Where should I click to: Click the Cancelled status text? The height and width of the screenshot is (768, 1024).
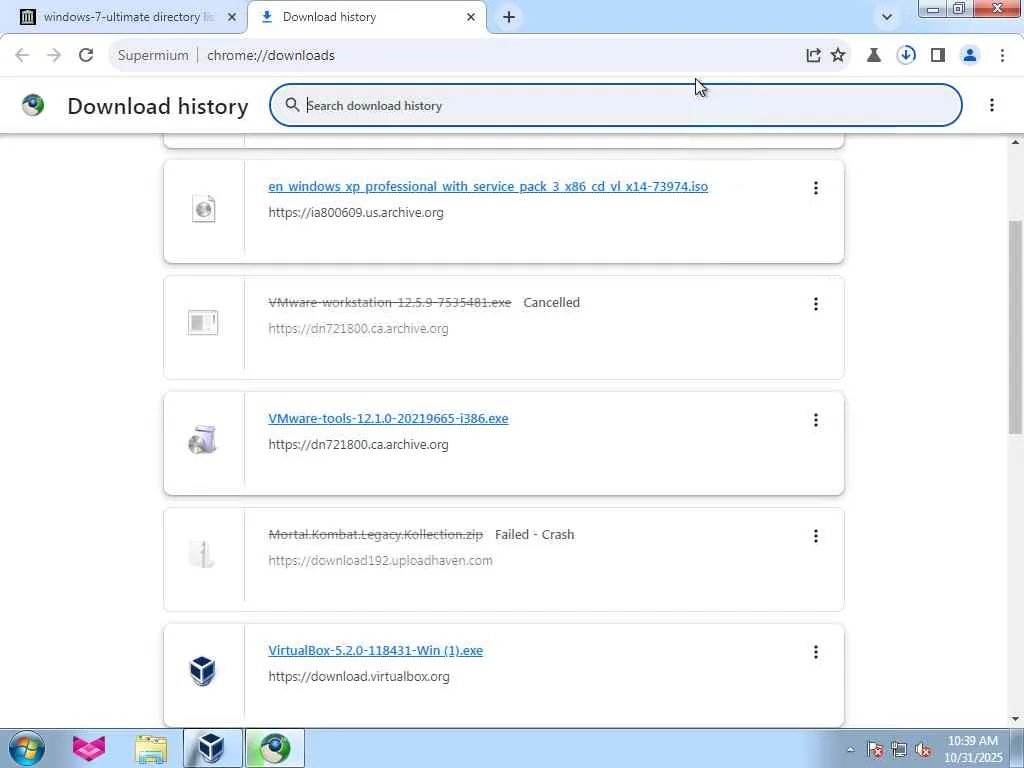551,302
